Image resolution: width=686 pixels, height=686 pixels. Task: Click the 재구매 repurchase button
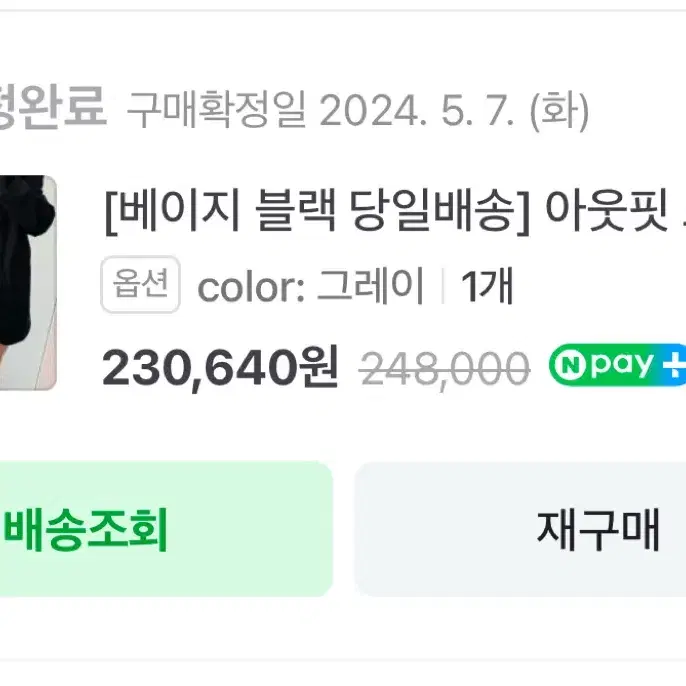(520, 529)
